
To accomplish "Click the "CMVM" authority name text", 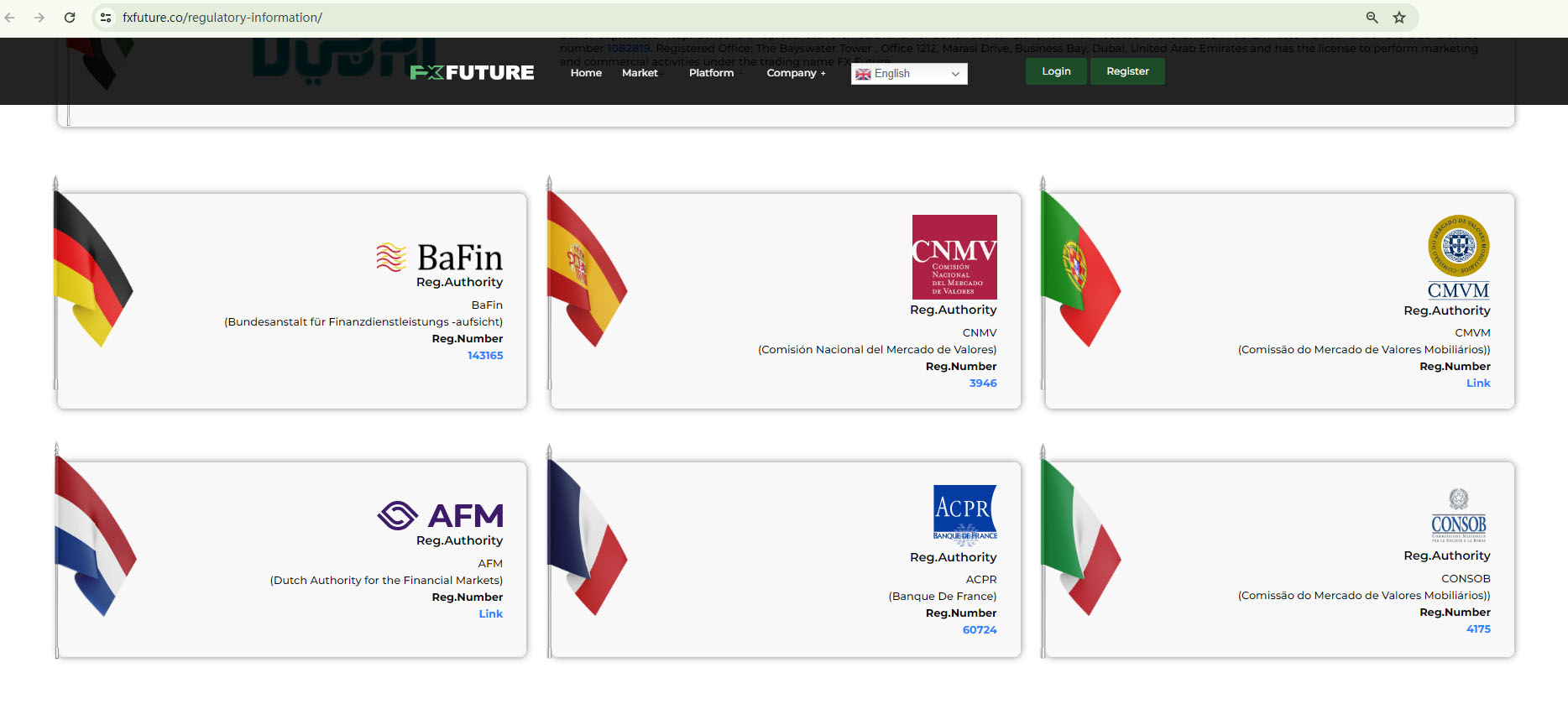I will point(1472,333).
